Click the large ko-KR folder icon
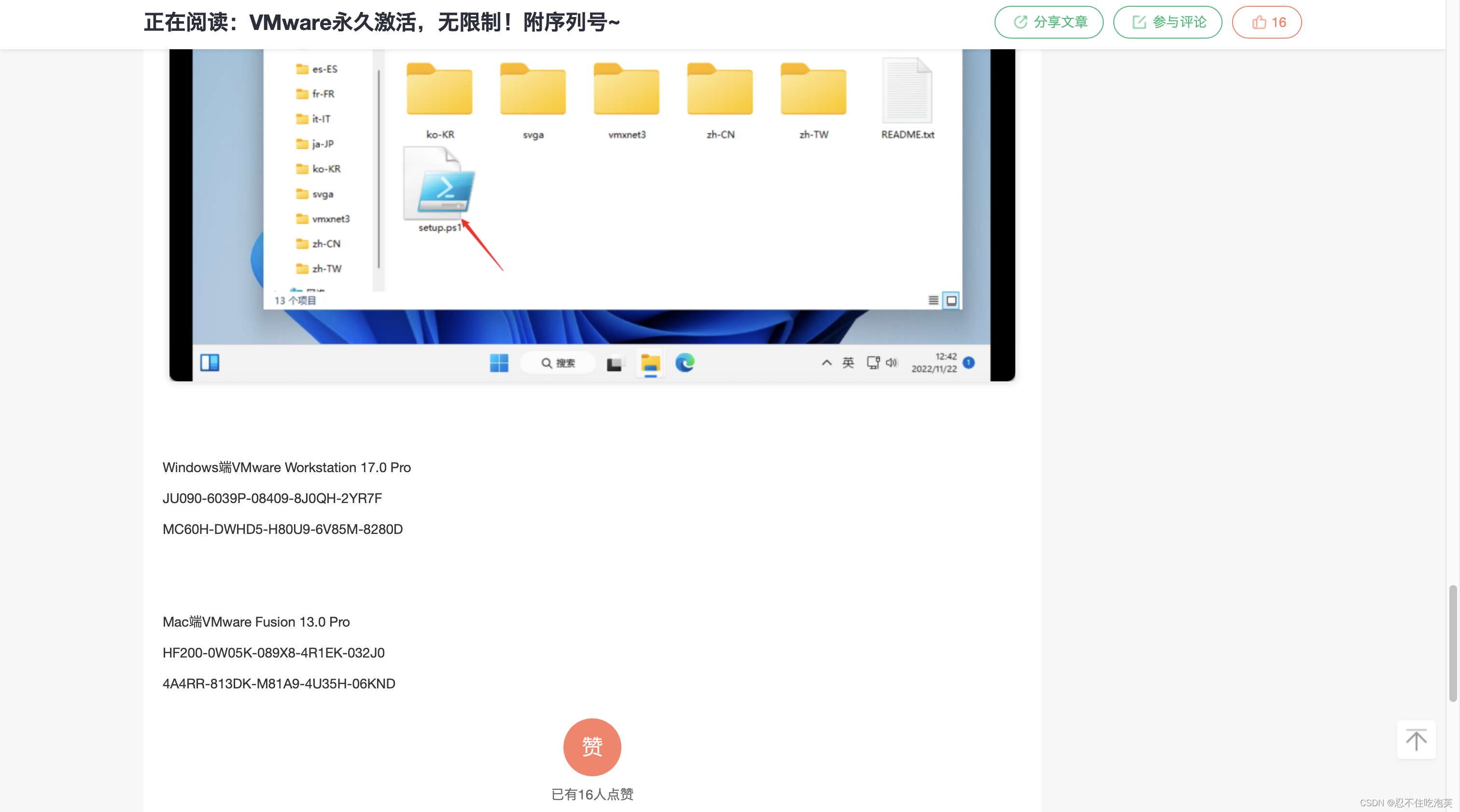Screen dimensions: 1460x812 (439, 89)
